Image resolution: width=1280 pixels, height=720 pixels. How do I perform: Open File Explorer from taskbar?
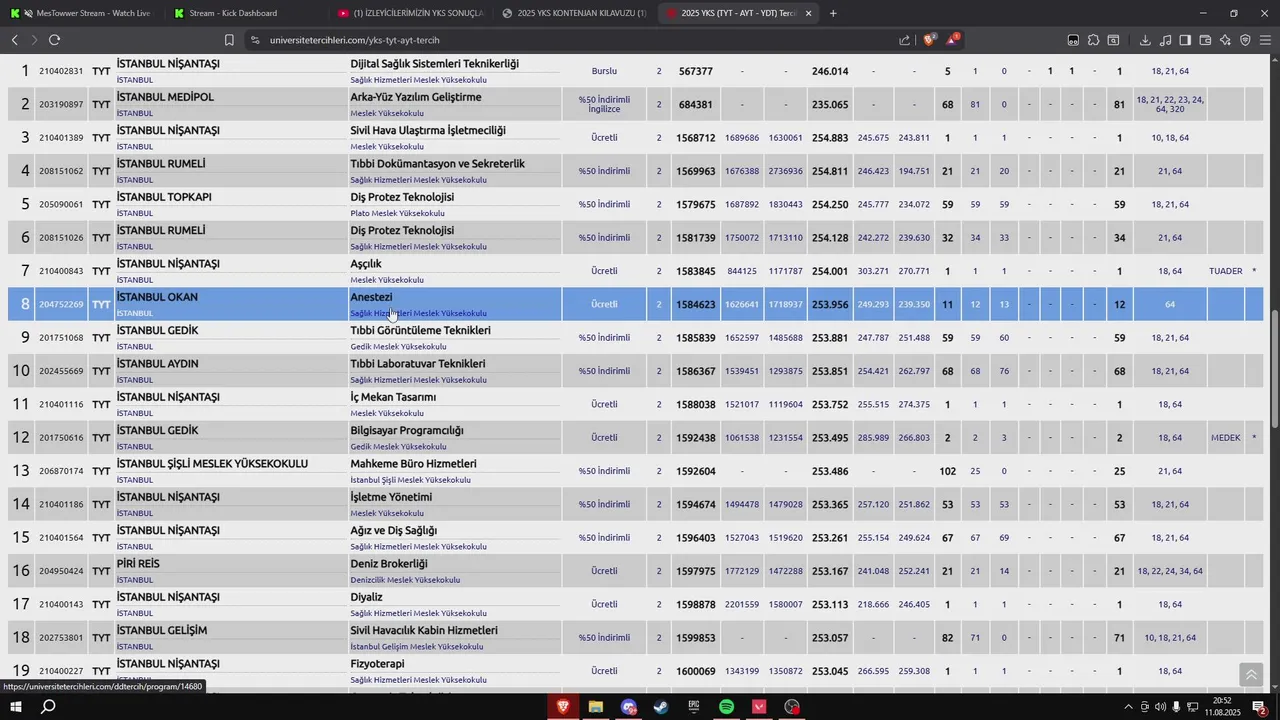[595, 707]
